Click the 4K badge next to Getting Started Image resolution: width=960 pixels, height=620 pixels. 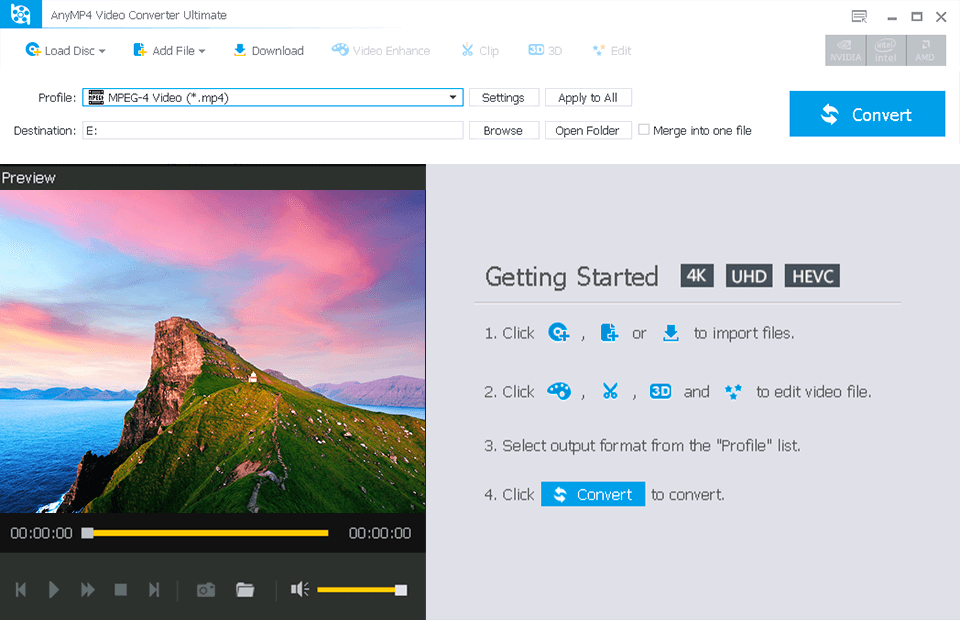coord(696,276)
